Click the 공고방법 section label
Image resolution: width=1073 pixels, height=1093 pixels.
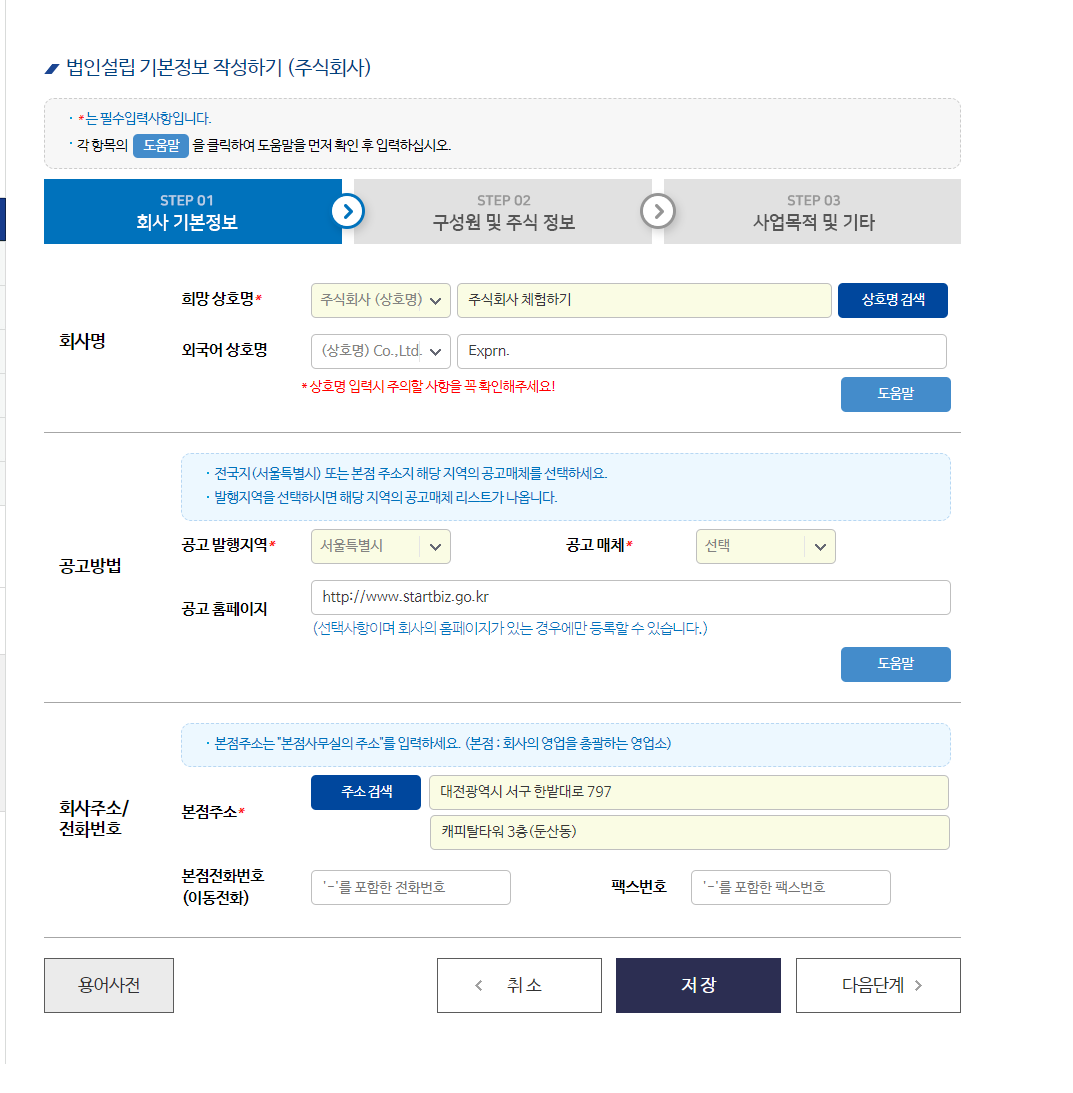90,566
